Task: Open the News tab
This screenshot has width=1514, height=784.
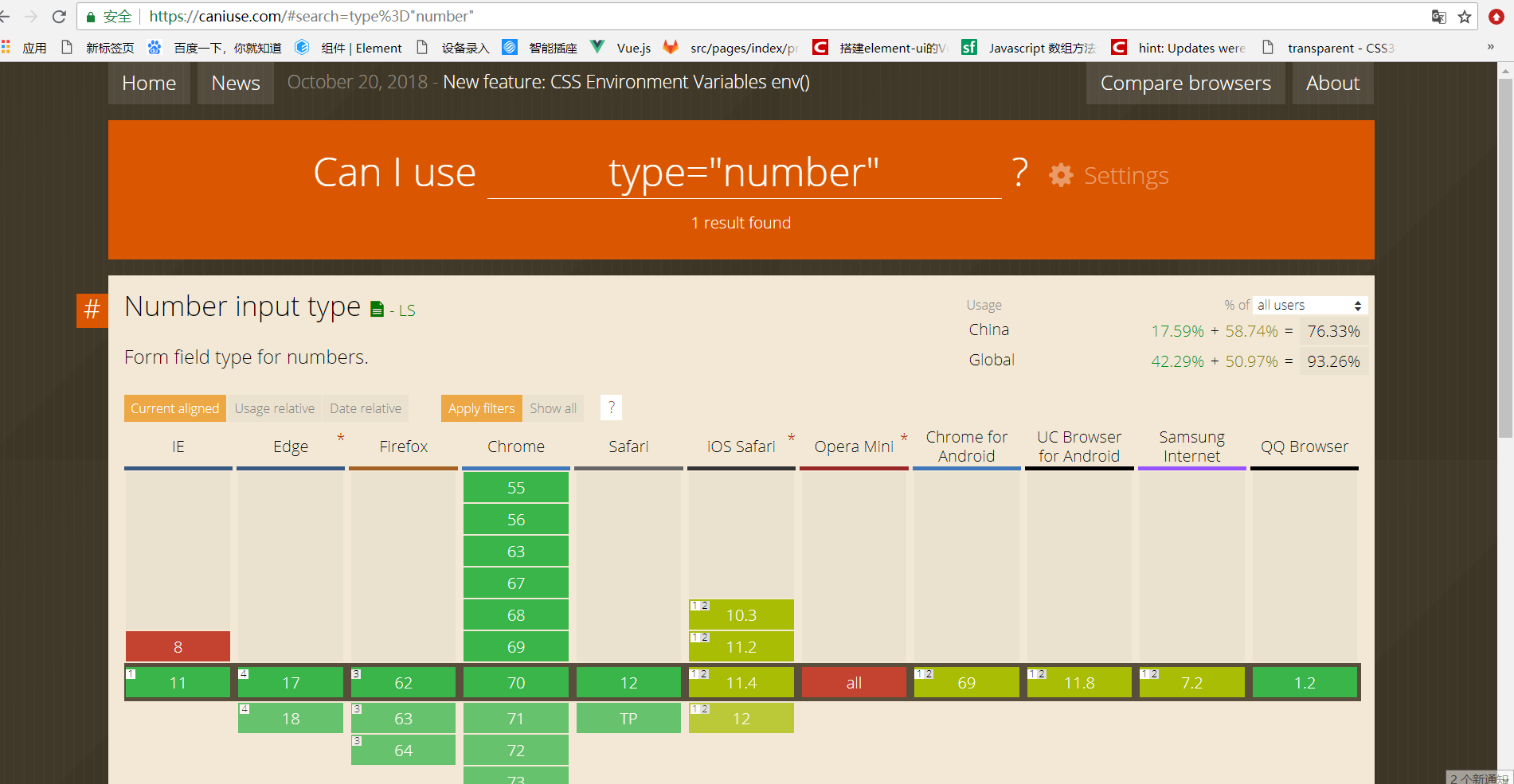Action: tap(236, 83)
